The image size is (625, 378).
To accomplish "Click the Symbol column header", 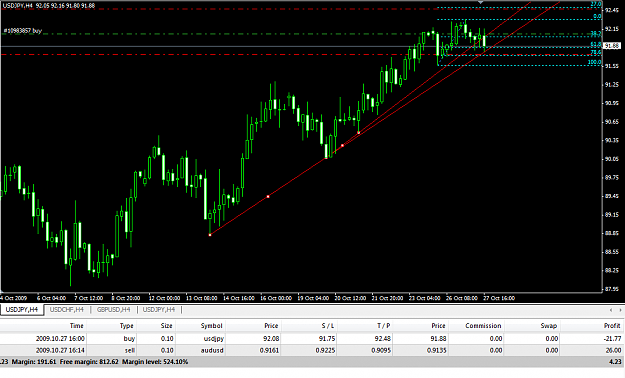I will pos(211,326).
